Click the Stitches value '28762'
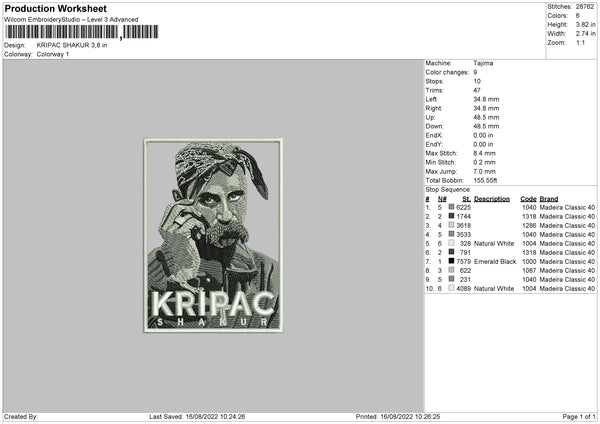The height and width of the screenshot is (424, 600). point(585,7)
